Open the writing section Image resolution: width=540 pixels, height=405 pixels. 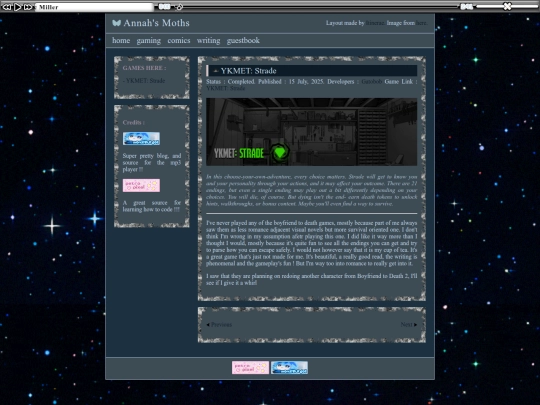[208, 41]
